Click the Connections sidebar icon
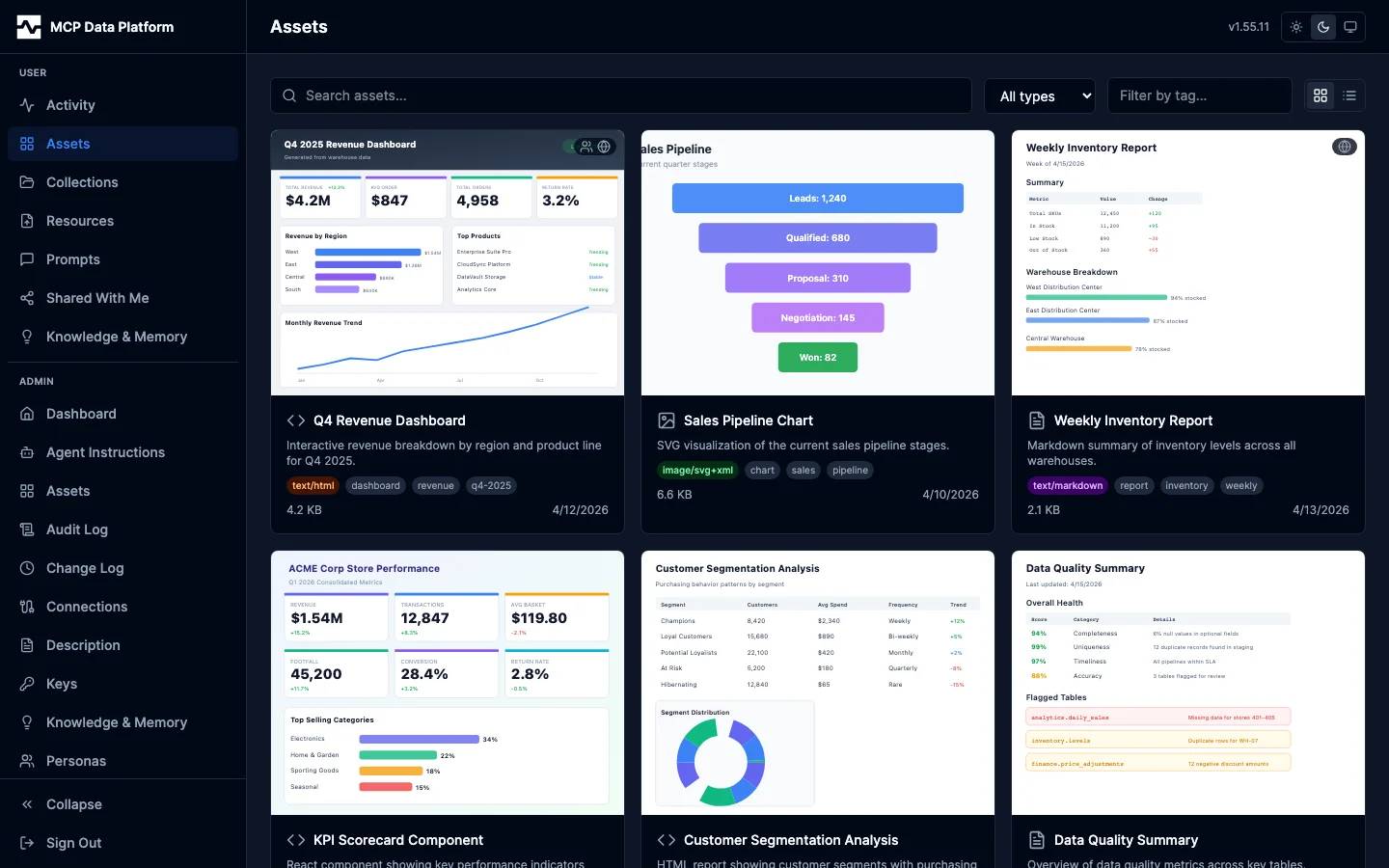 point(27,607)
